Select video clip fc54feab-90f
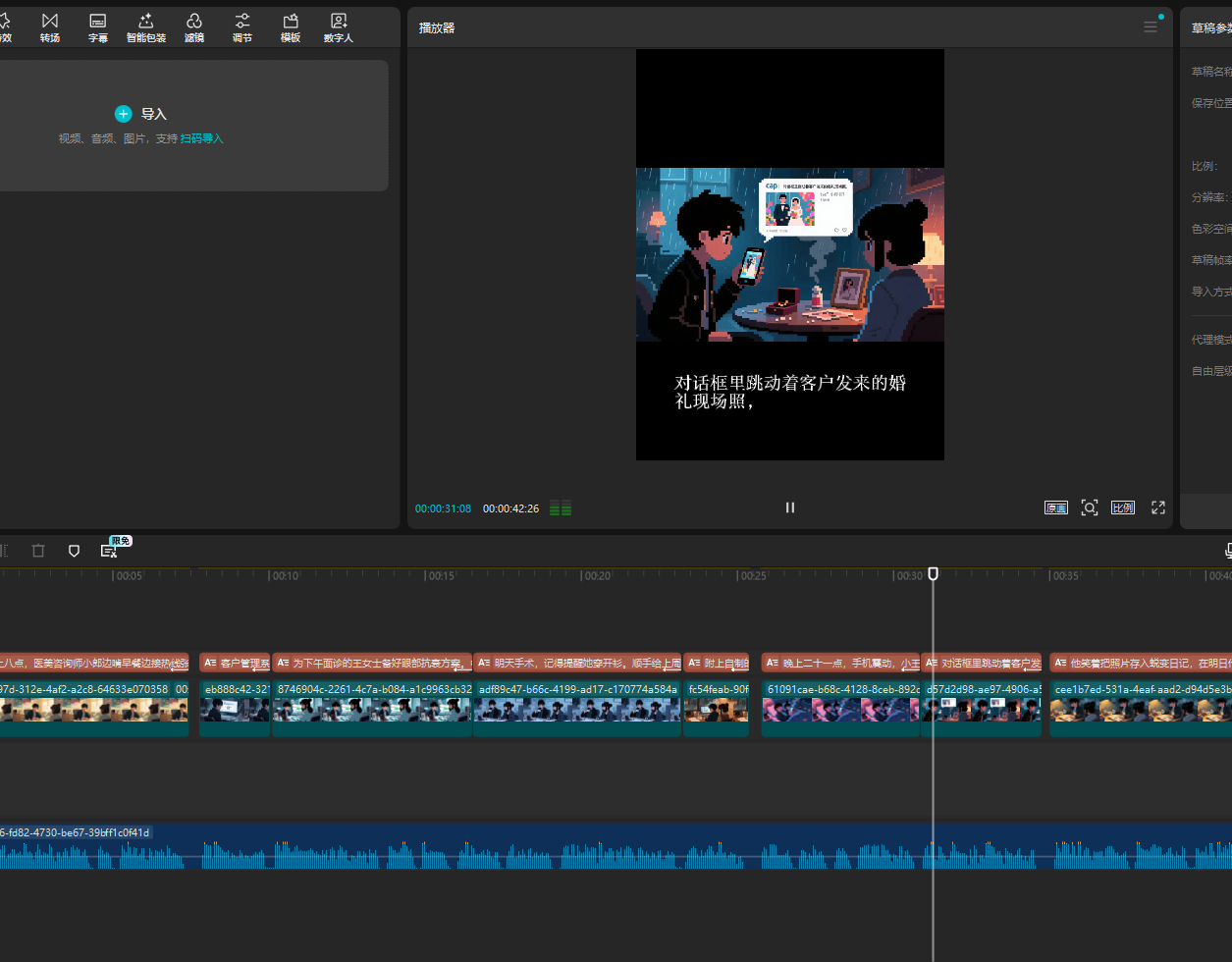The height and width of the screenshot is (962, 1232). [x=717, y=709]
